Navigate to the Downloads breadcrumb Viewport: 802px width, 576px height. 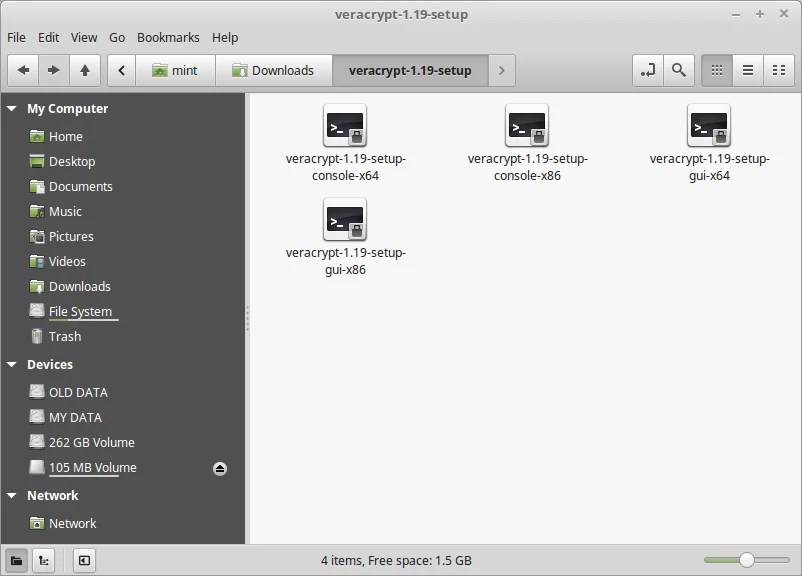(x=273, y=70)
